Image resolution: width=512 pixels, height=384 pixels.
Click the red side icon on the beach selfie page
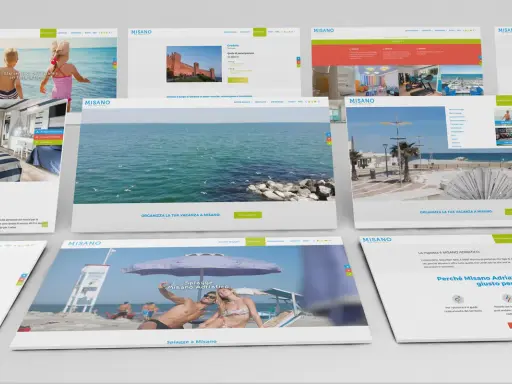coord(348,271)
